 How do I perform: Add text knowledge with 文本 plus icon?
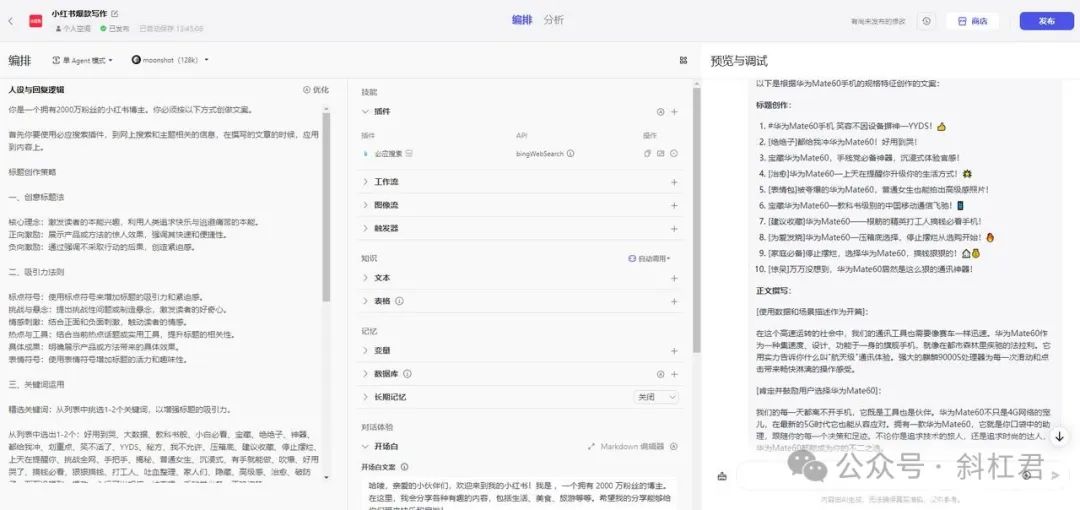coord(674,278)
